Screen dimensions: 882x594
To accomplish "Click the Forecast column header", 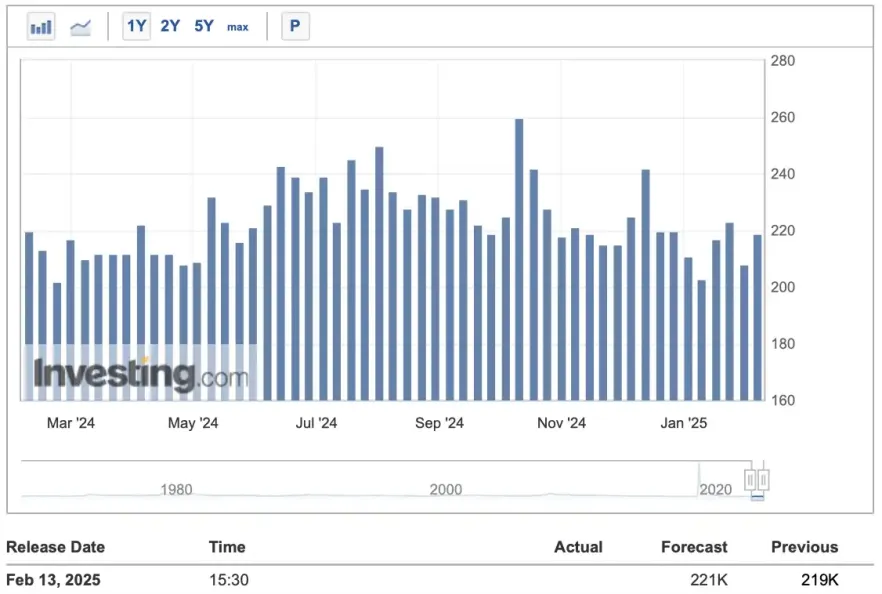I will [694, 547].
